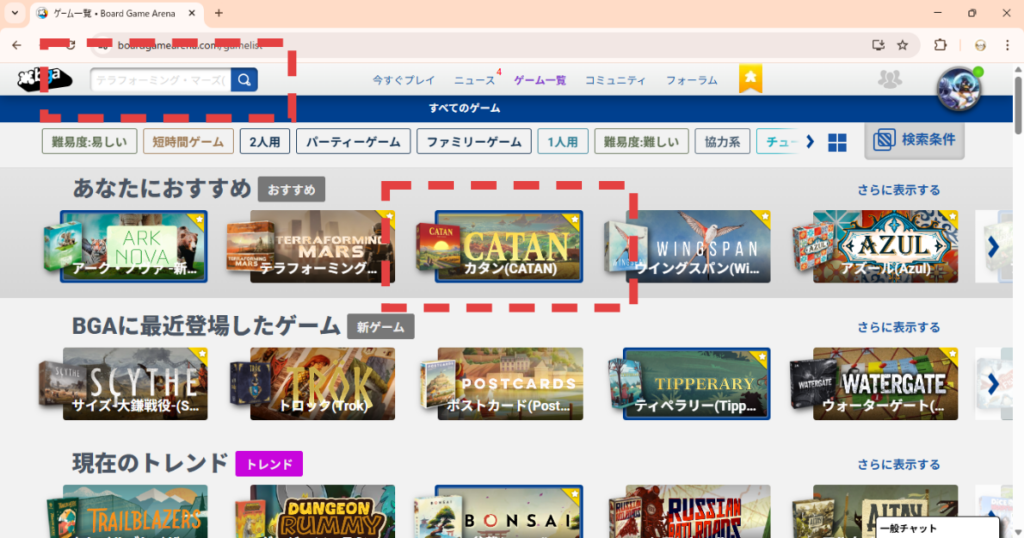Click the install app icon in address bar
1024x538 pixels.
878,45
